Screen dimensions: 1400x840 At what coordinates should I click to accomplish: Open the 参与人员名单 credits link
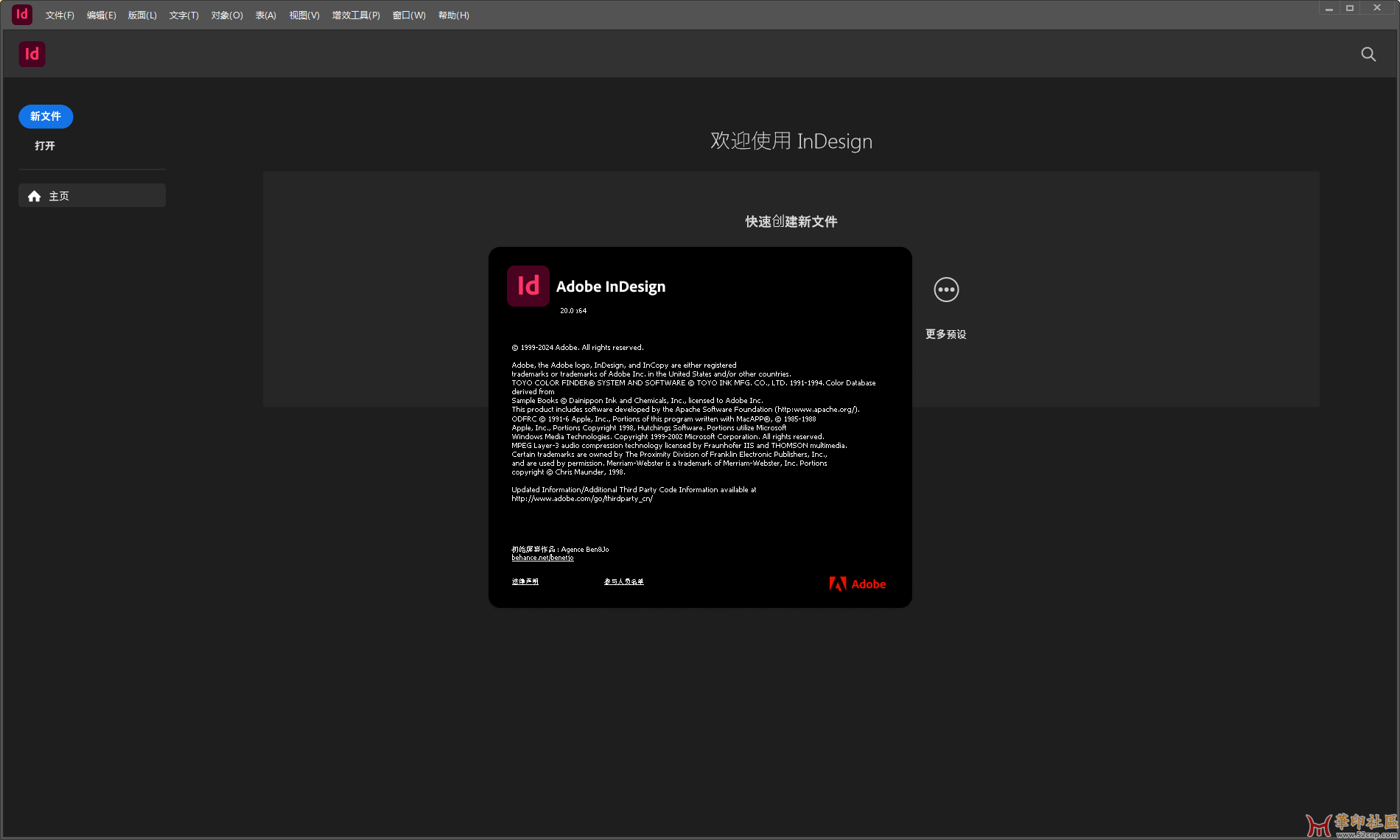click(x=623, y=581)
